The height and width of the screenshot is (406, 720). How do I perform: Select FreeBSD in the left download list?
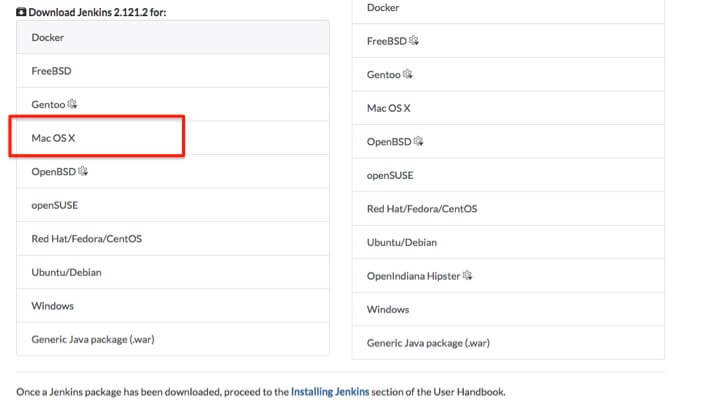pyautogui.click(x=51, y=71)
